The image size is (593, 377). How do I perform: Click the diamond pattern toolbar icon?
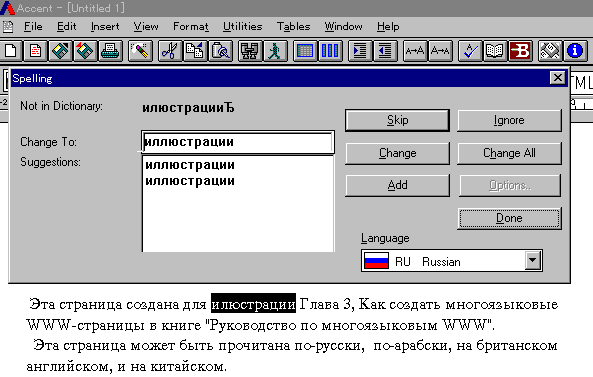[549, 51]
